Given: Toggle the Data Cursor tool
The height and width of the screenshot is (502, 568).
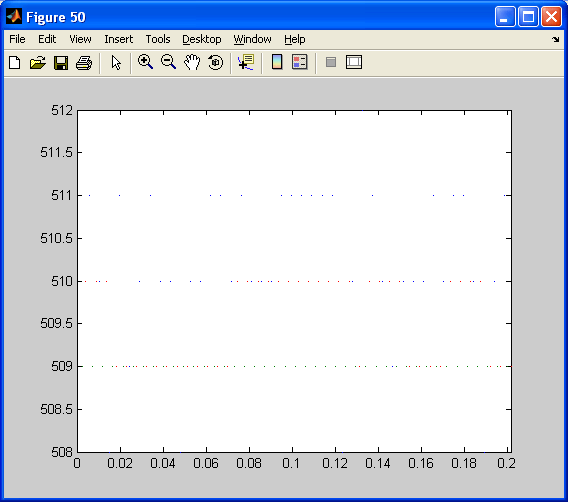Looking at the screenshot, I should pyautogui.click(x=246, y=62).
